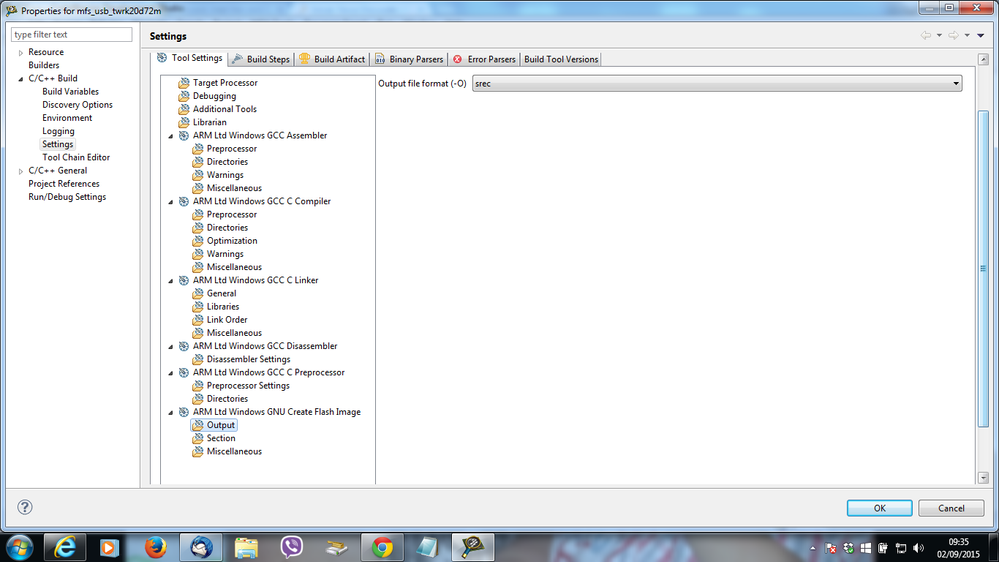Switch to the Build Steps tab
This screenshot has width=999, height=562.
[x=261, y=59]
